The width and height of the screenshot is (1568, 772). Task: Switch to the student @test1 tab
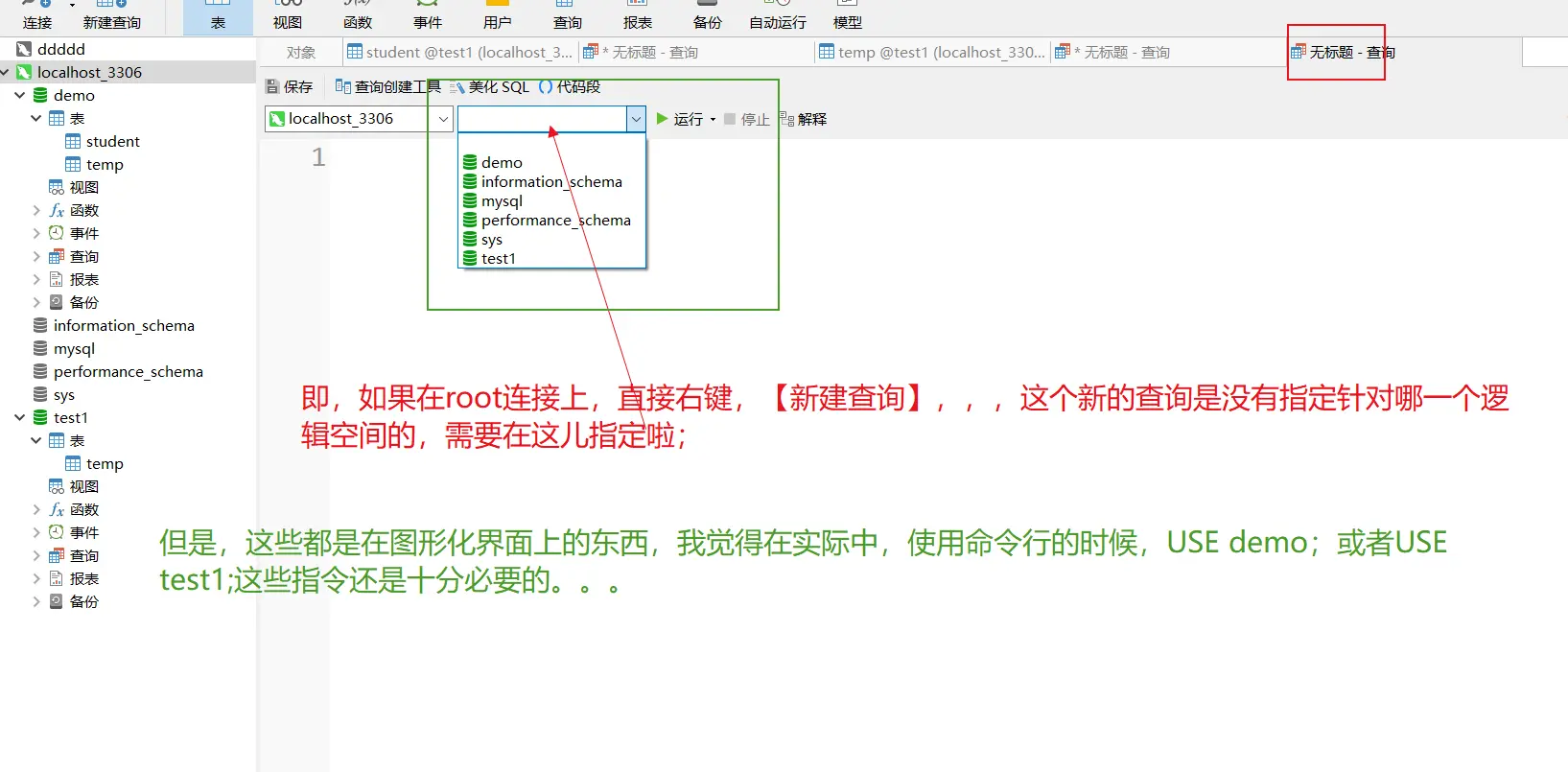tap(459, 52)
